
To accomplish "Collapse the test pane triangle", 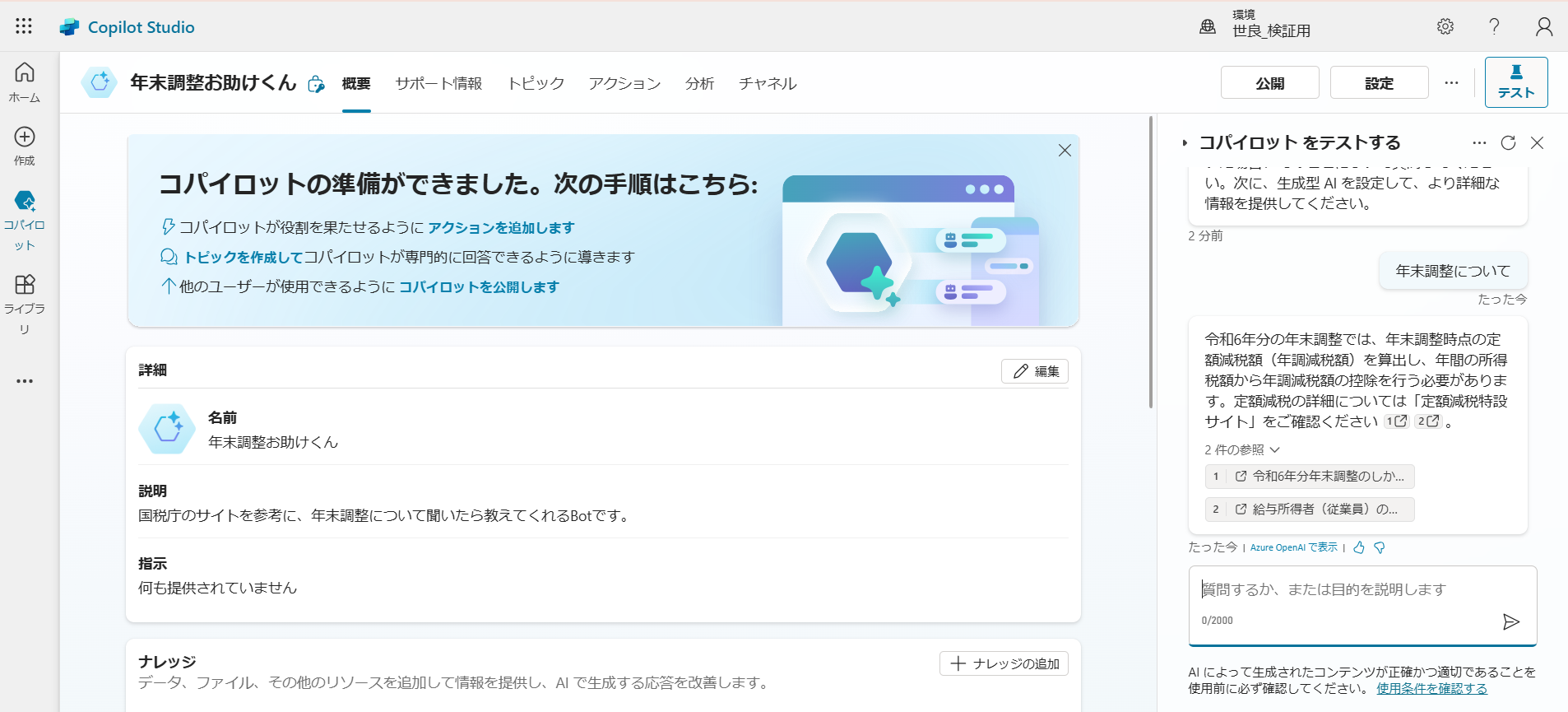I will pos(1185,143).
